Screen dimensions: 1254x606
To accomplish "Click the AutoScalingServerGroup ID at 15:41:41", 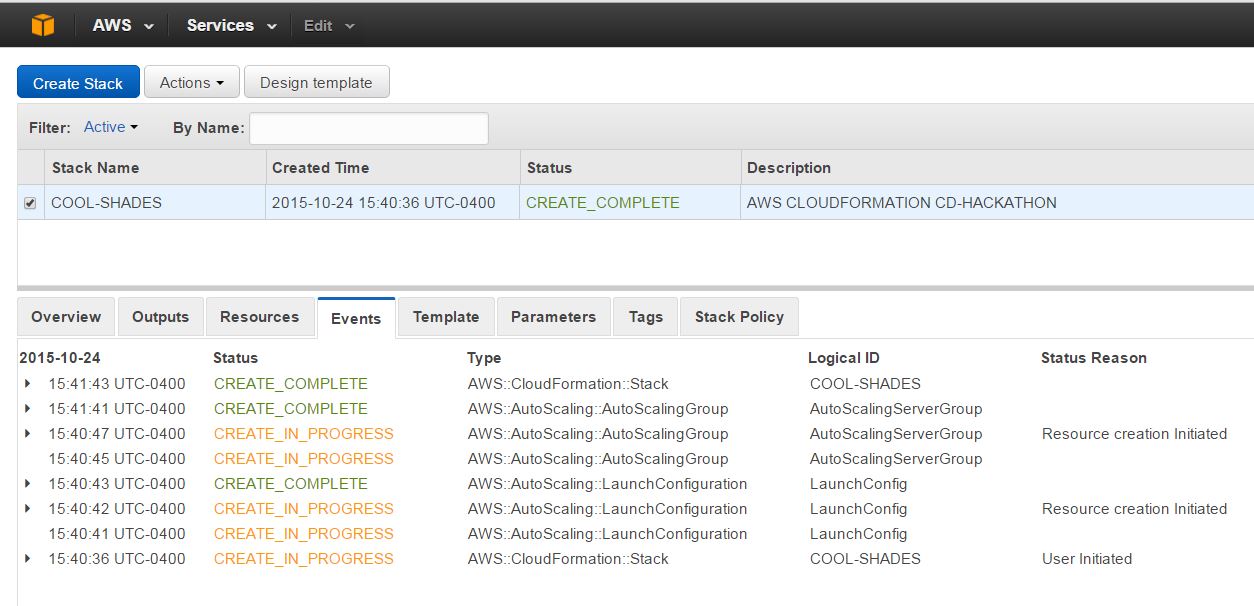I will (x=896, y=409).
